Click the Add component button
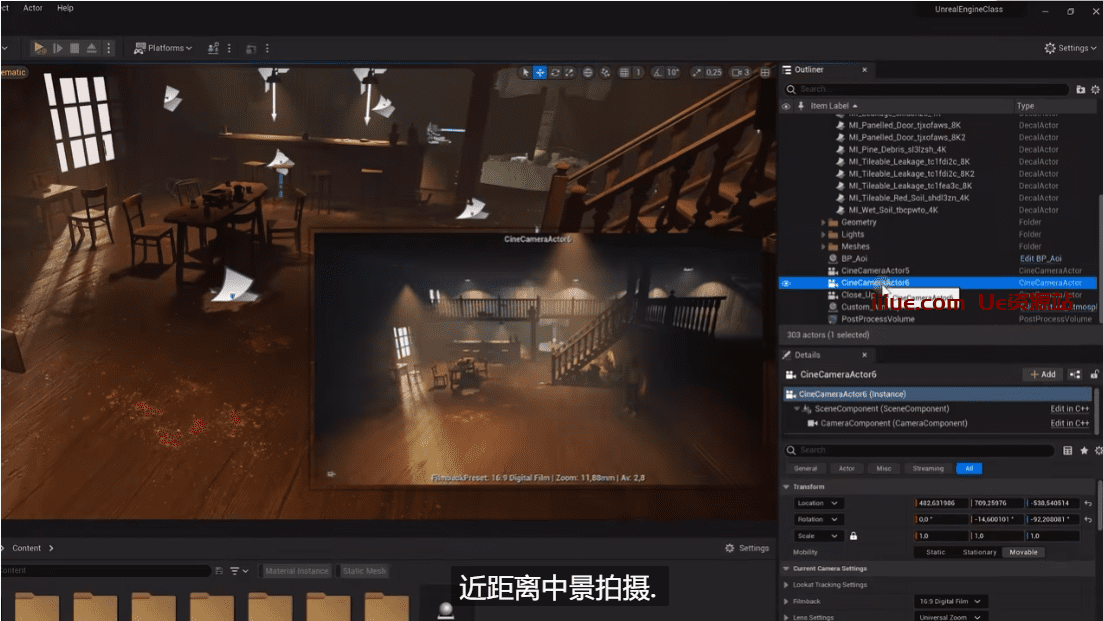The image size is (1103, 621). click(x=1042, y=374)
